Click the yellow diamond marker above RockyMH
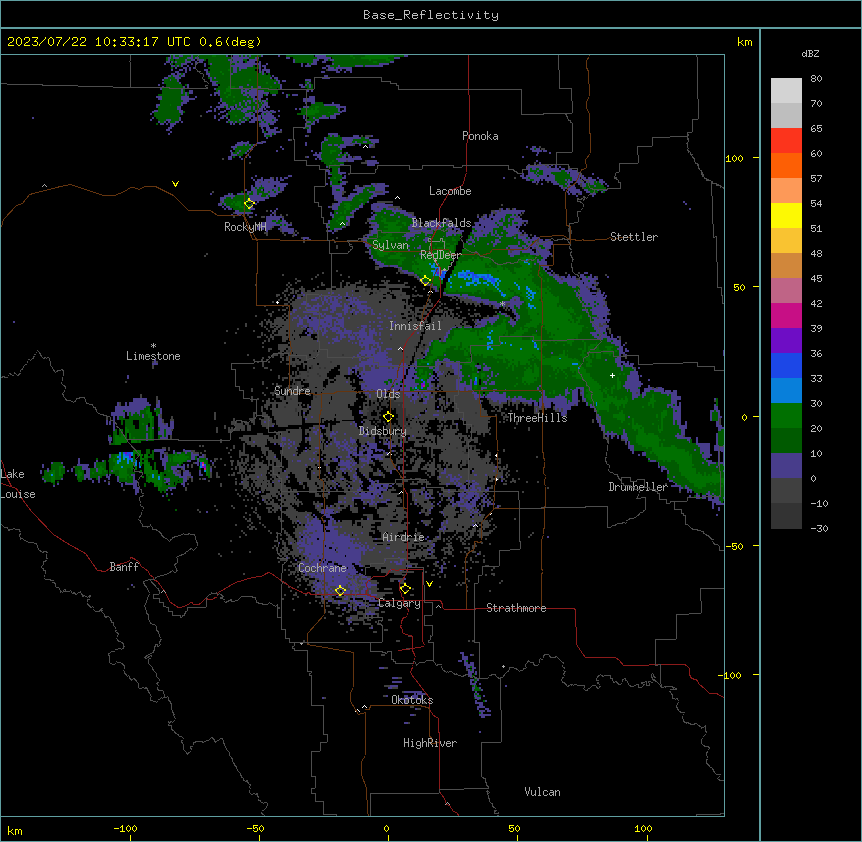The height and width of the screenshot is (842, 862). point(249,204)
